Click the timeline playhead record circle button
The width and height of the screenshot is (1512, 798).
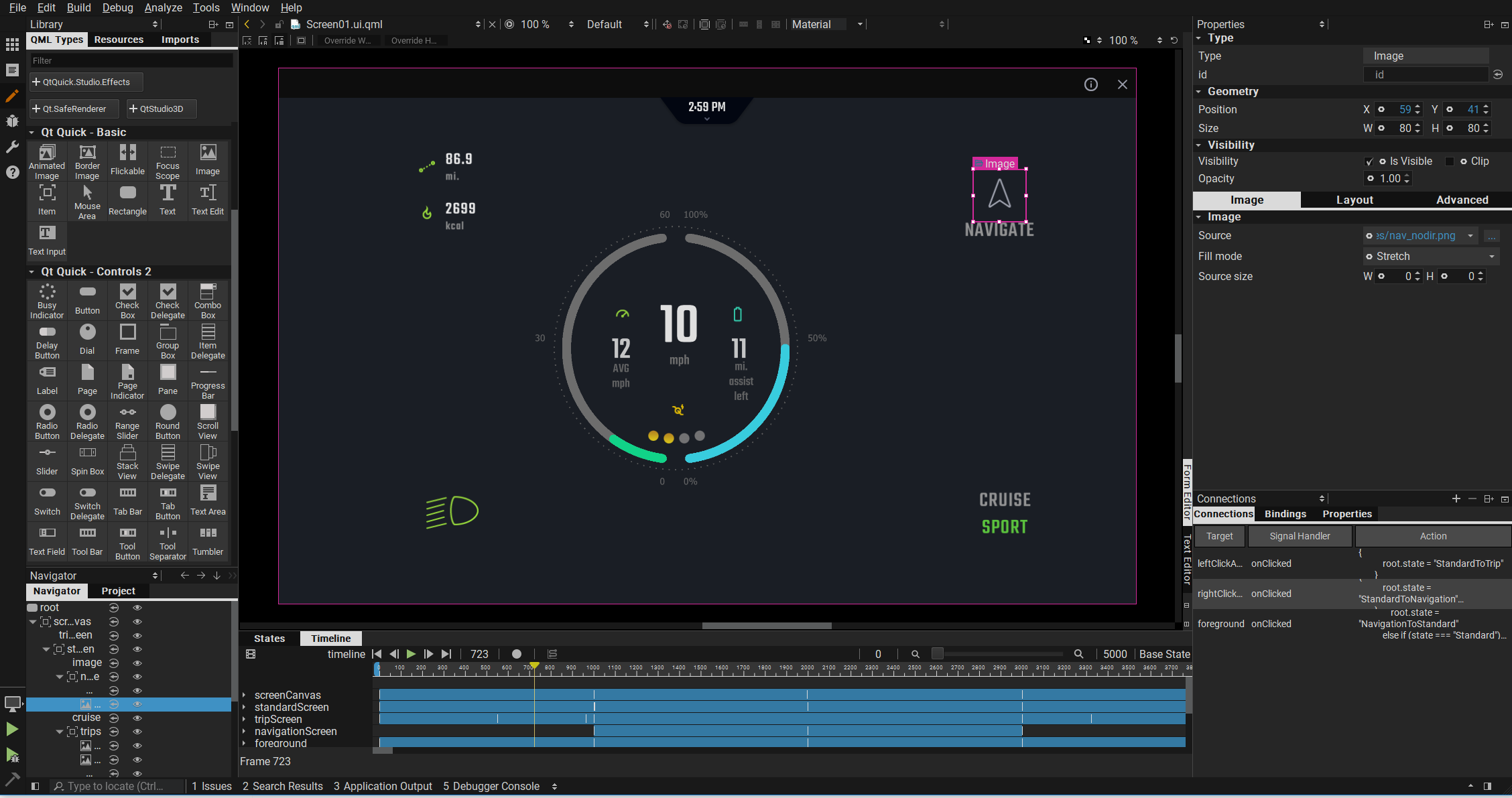click(516, 654)
